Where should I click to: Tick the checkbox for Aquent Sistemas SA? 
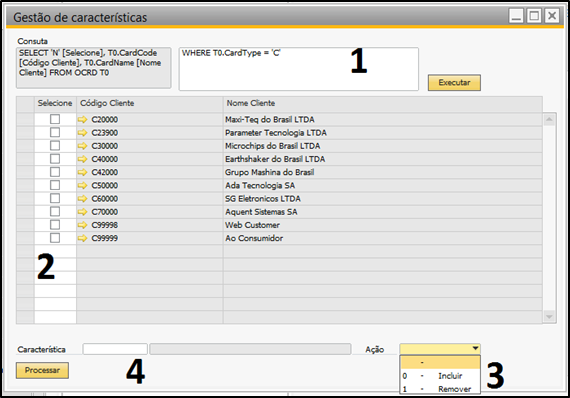[x=55, y=211]
